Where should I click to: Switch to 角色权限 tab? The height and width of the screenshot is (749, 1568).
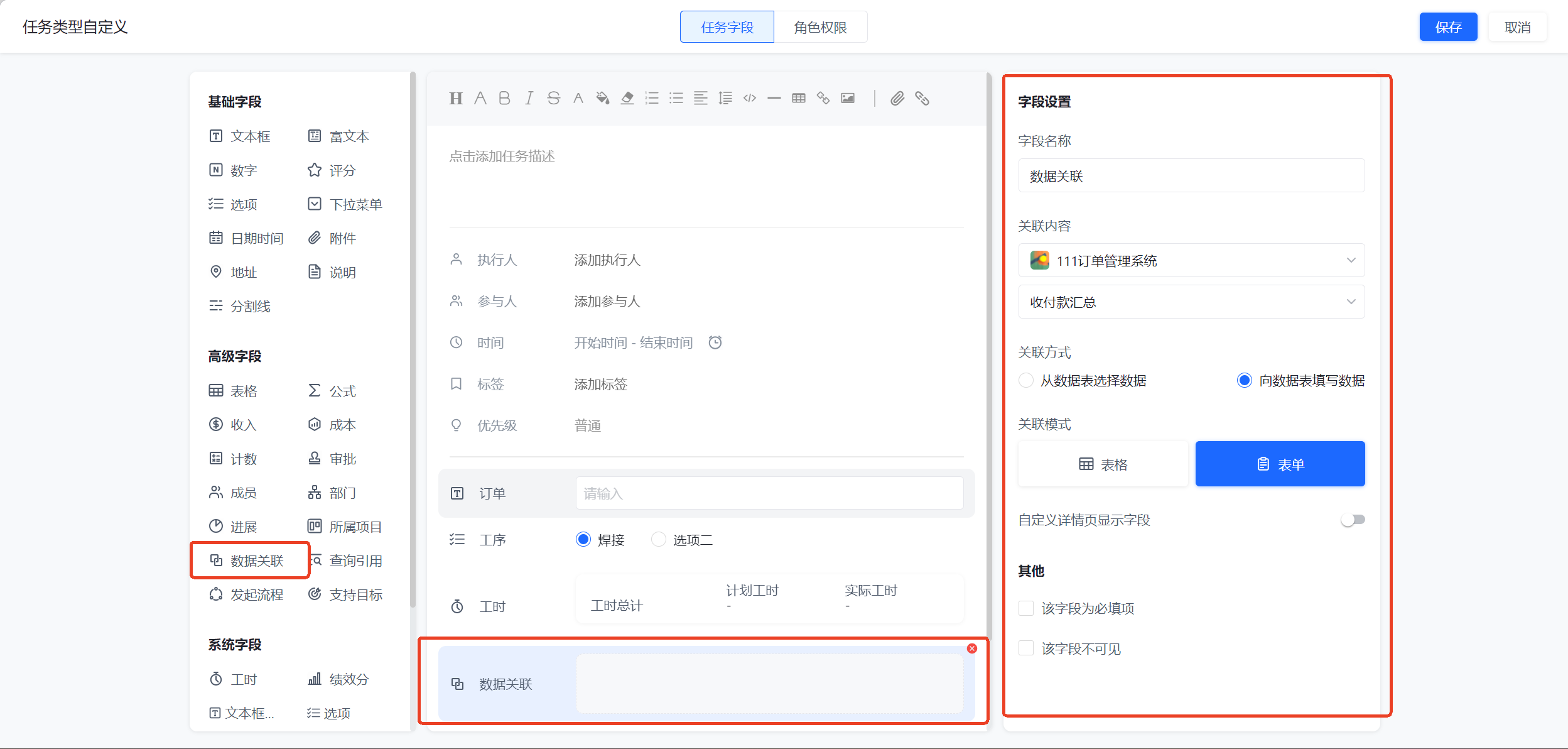[x=820, y=27]
